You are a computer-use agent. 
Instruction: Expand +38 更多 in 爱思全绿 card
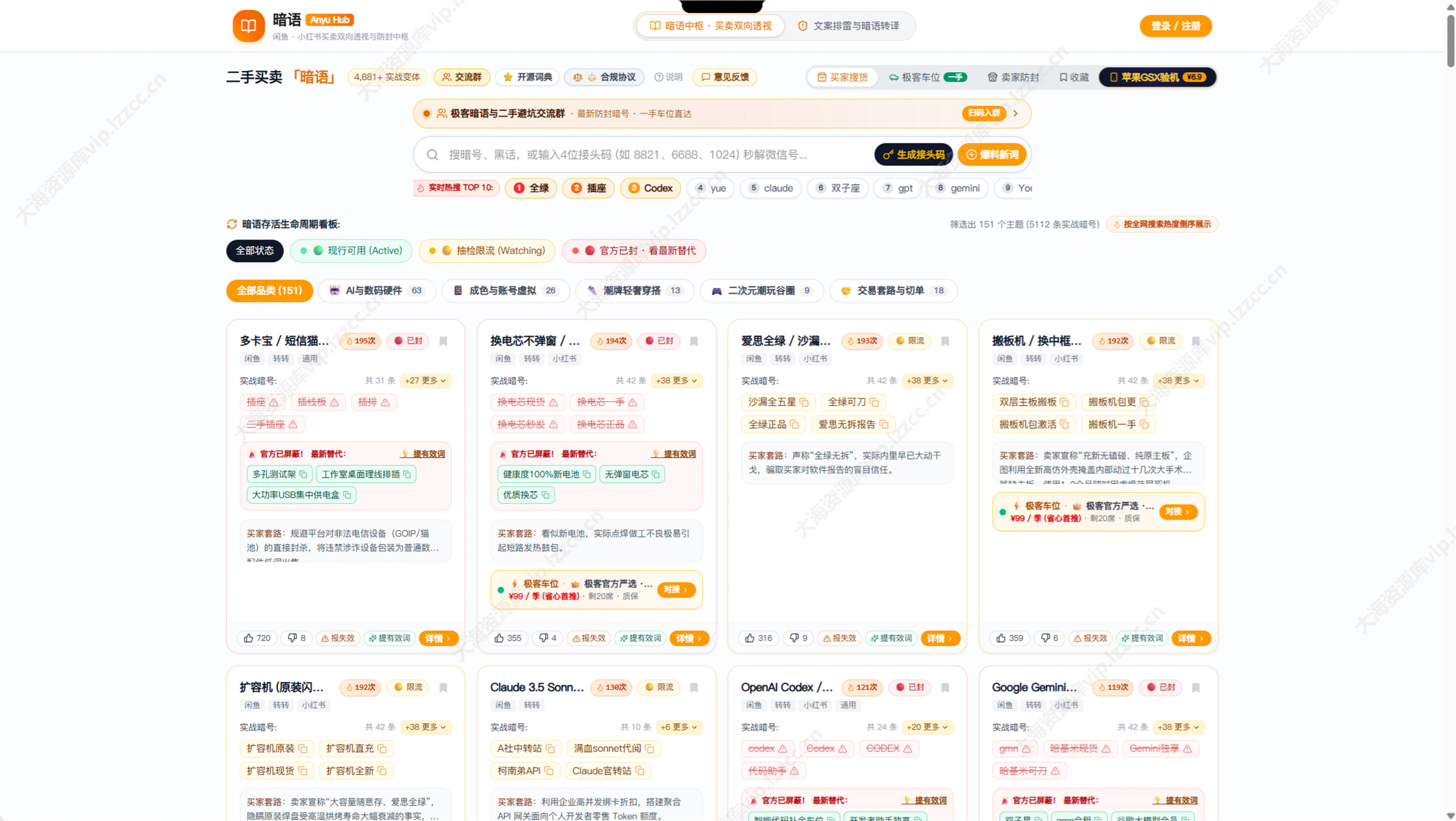point(927,381)
